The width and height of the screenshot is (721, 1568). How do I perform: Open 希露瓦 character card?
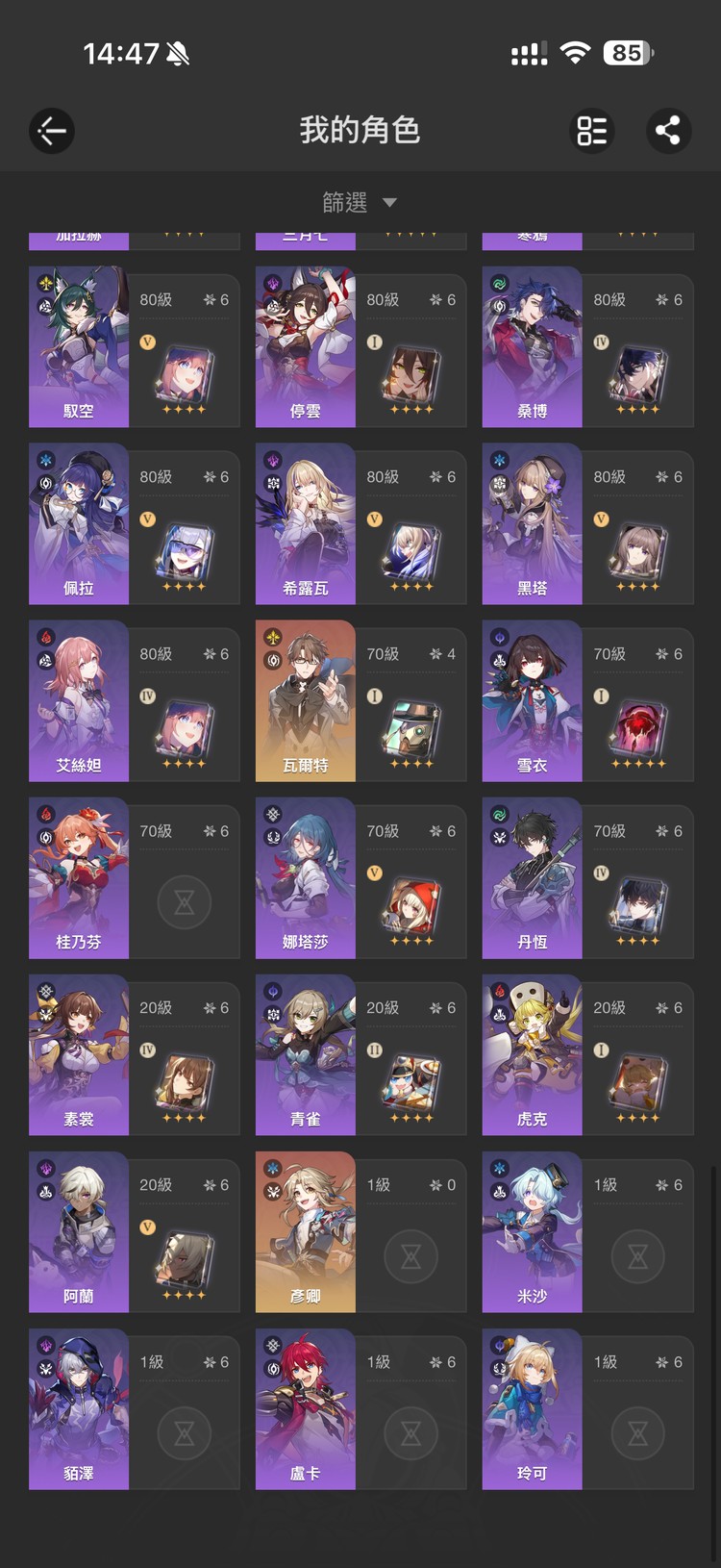tap(361, 524)
